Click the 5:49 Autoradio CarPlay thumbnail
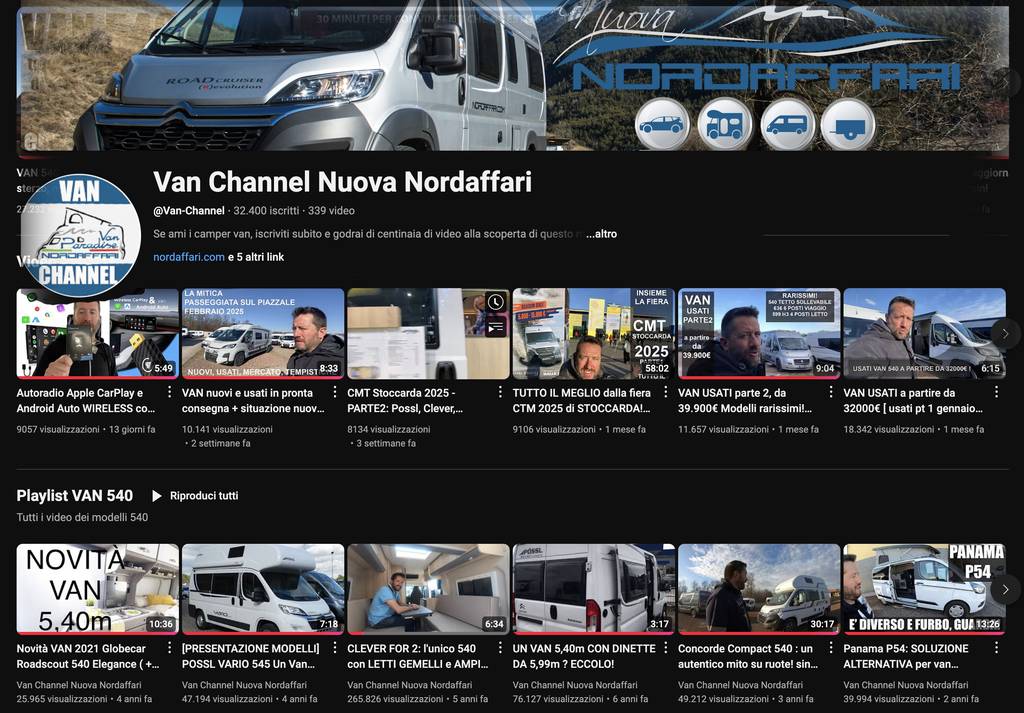 point(97,334)
